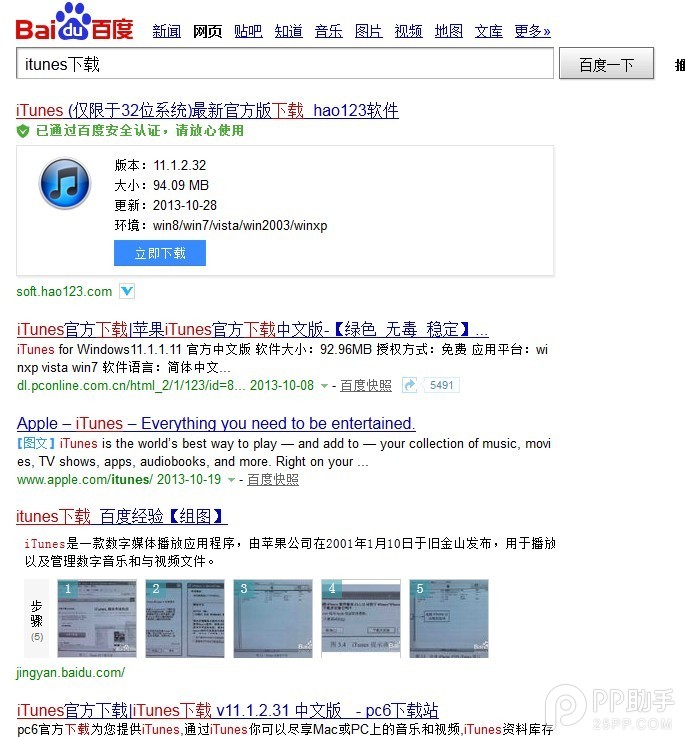Click the jingyan.baidu.com/ URL
Screen dimensions: 685x738
click(x=71, y=673)
